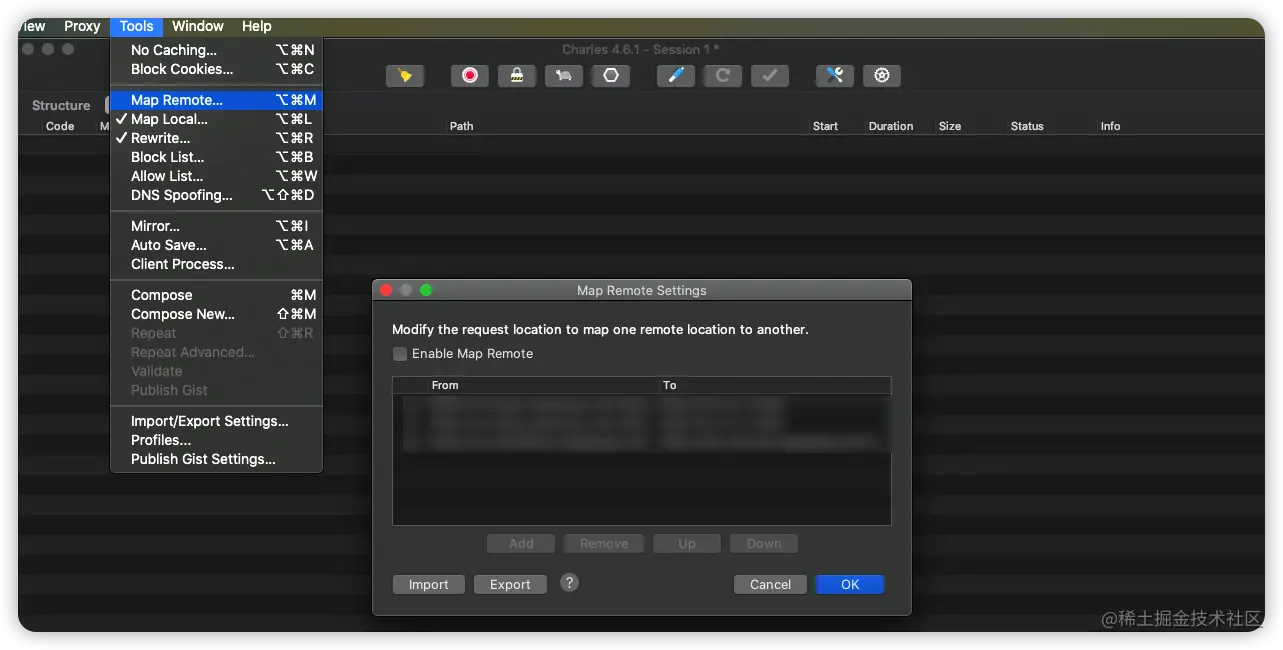Click the question mark help button

[570, 583]
